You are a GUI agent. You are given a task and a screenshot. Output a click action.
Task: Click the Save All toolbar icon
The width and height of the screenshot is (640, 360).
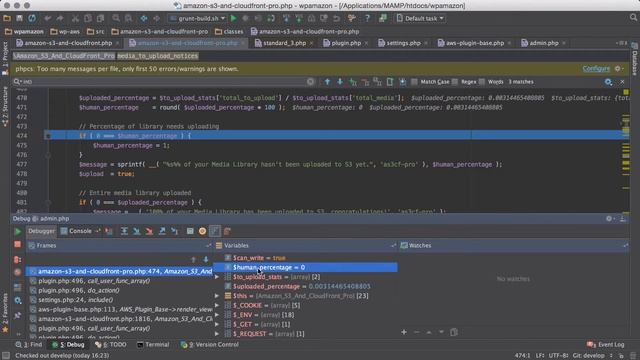[19, 18]
